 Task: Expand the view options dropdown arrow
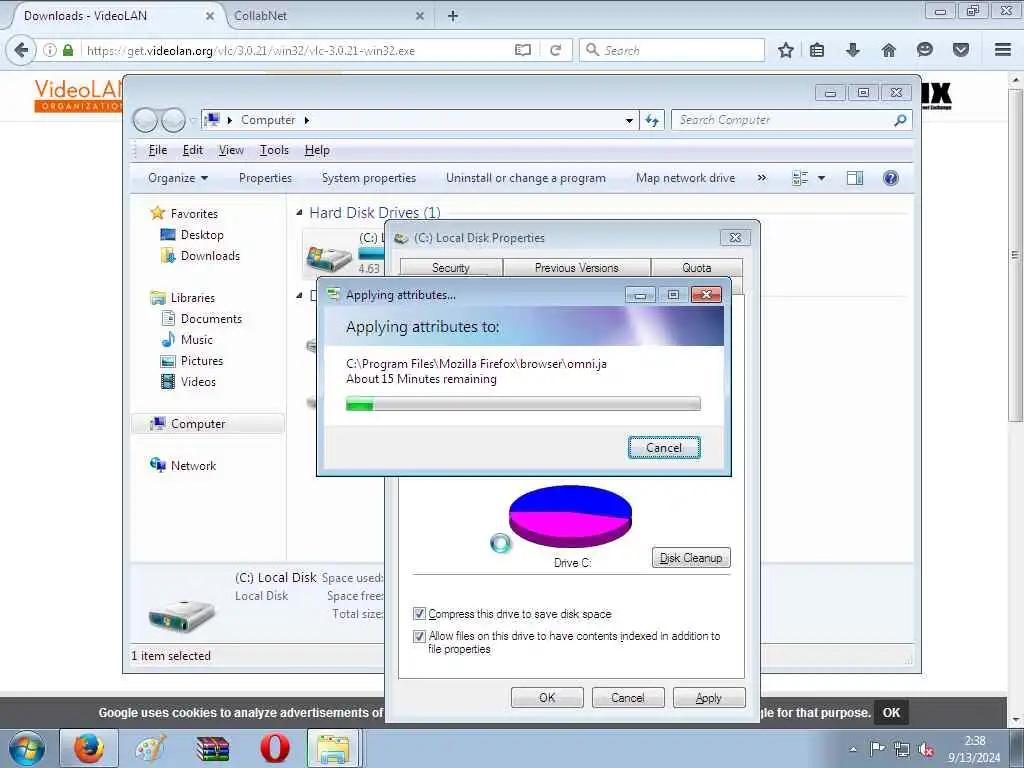click(x=822, y=178)
